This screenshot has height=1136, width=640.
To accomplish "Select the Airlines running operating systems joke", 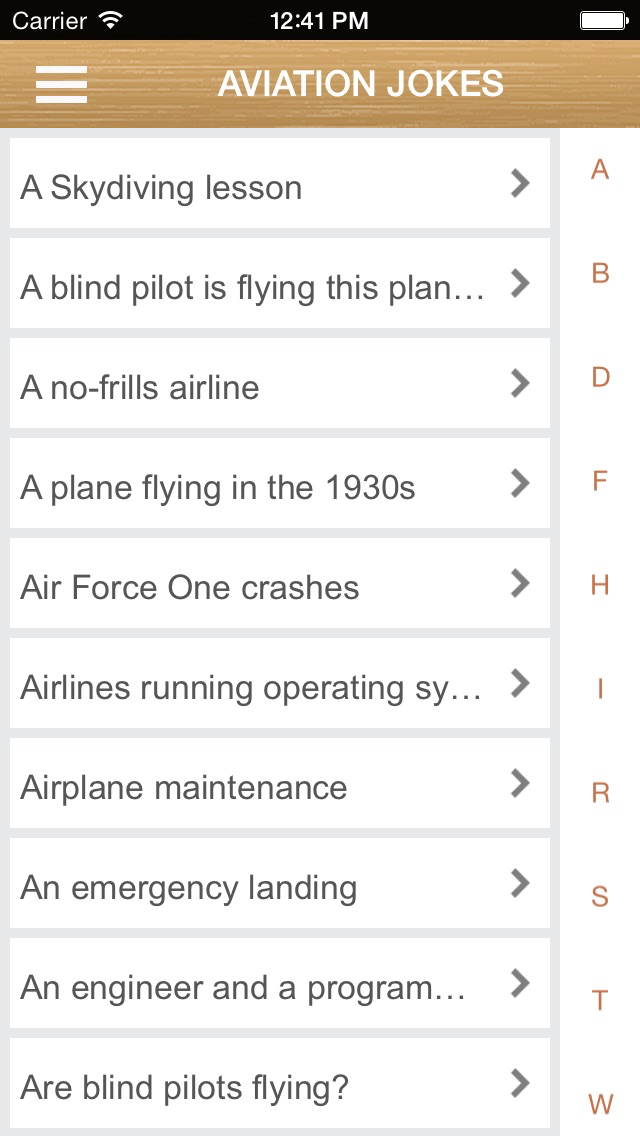I will (252, 688).
